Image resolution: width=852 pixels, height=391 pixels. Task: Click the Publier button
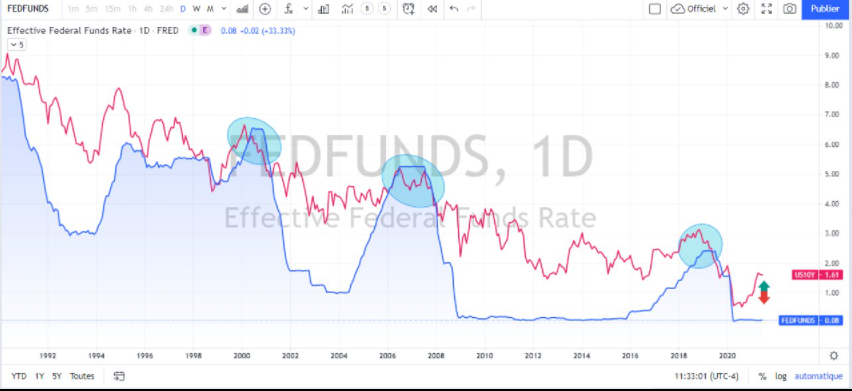point(825,9)
